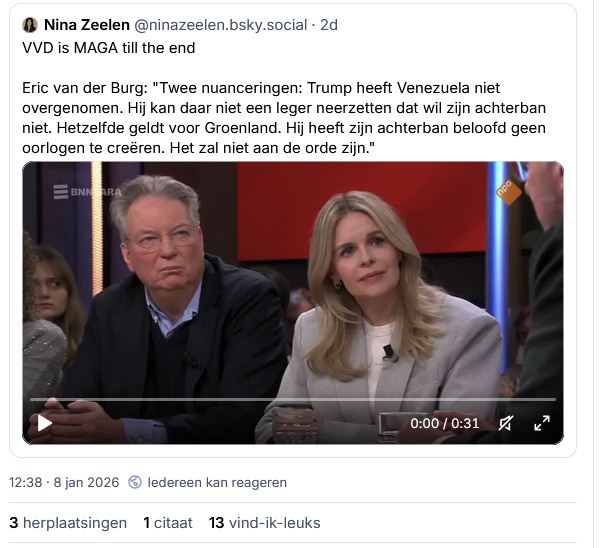Click the 12:38 · 8 jan 2026 timestamp
This screenshot has width=602, height=548.
pyautogui.click(x=64, y=482)
